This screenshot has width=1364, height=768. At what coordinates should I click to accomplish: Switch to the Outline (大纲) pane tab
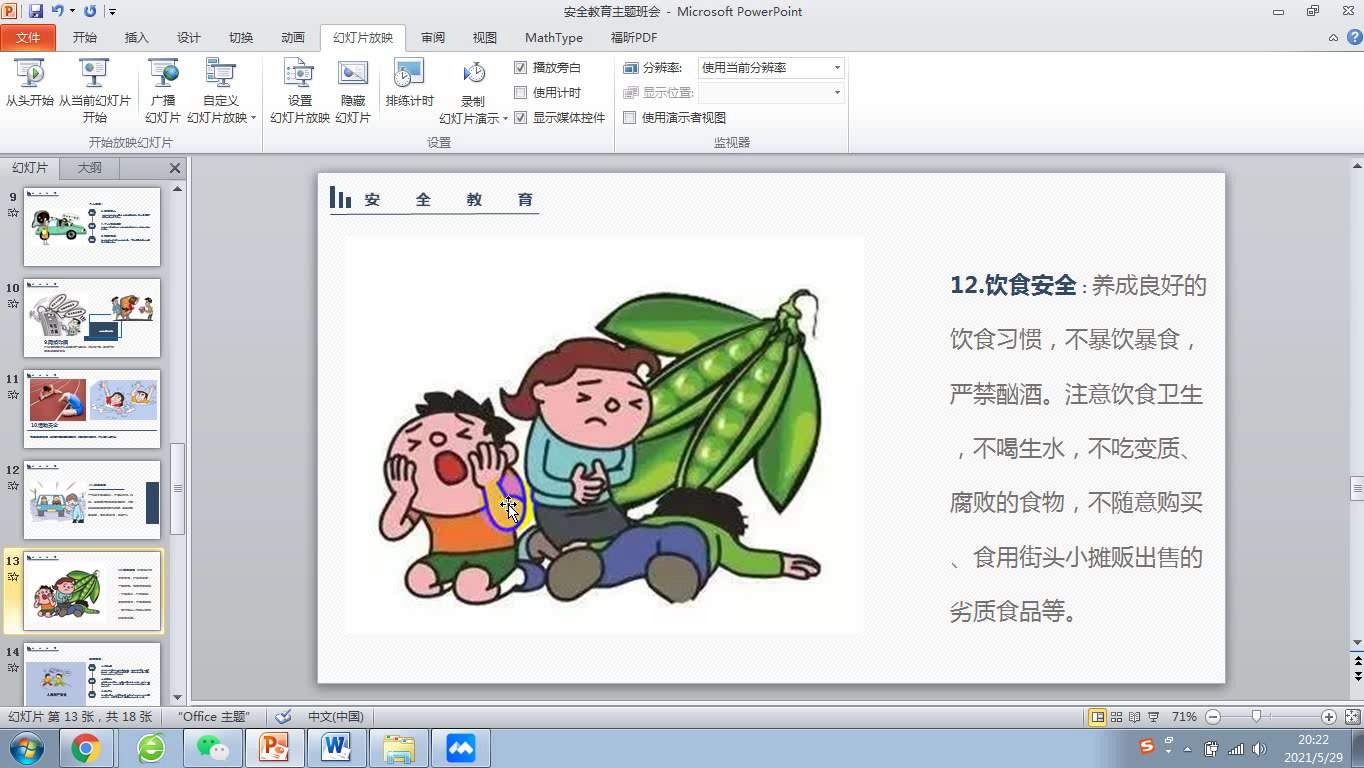tap(89, 168)
